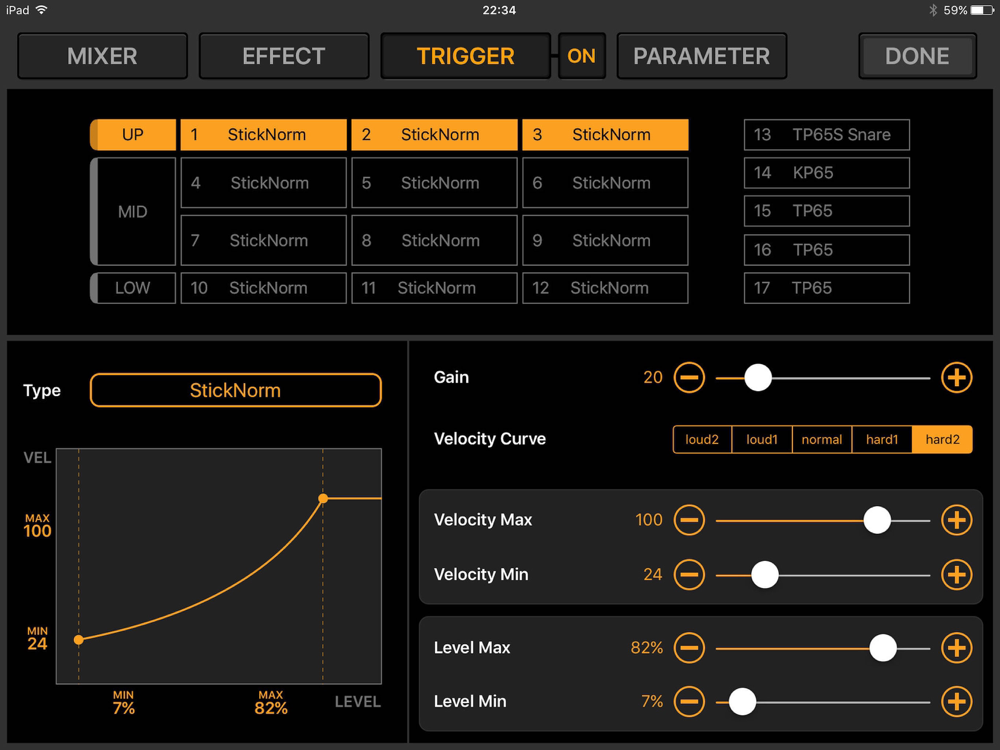Raise Level Max using plus icon

956,648
